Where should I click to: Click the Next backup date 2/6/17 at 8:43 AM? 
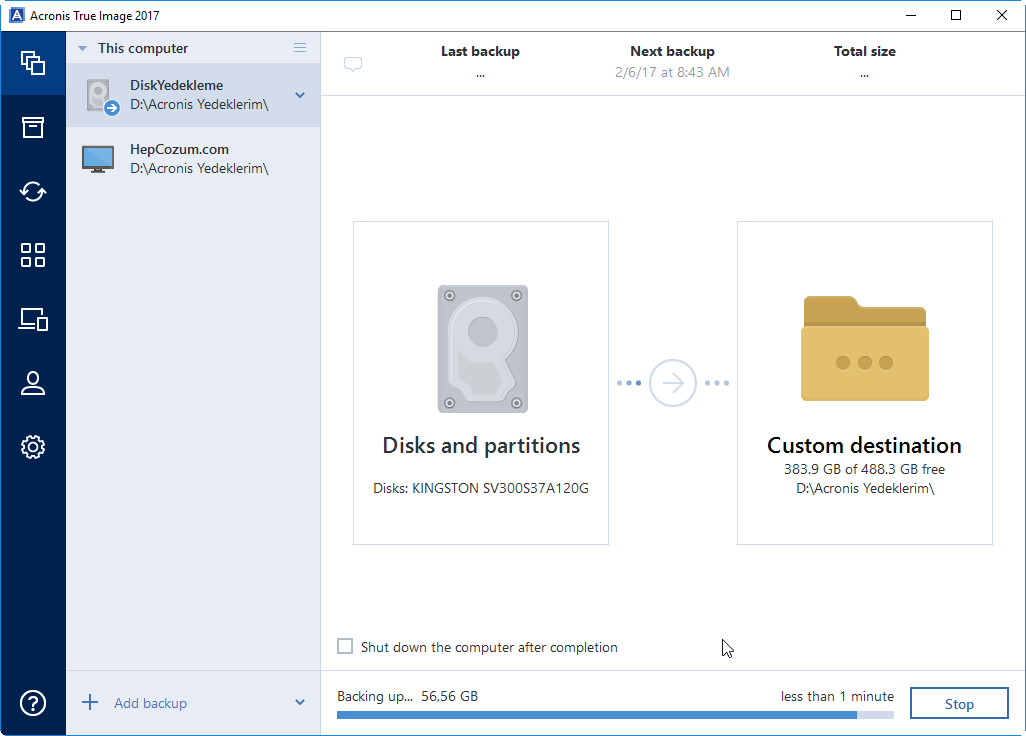[x=672, y=72]
